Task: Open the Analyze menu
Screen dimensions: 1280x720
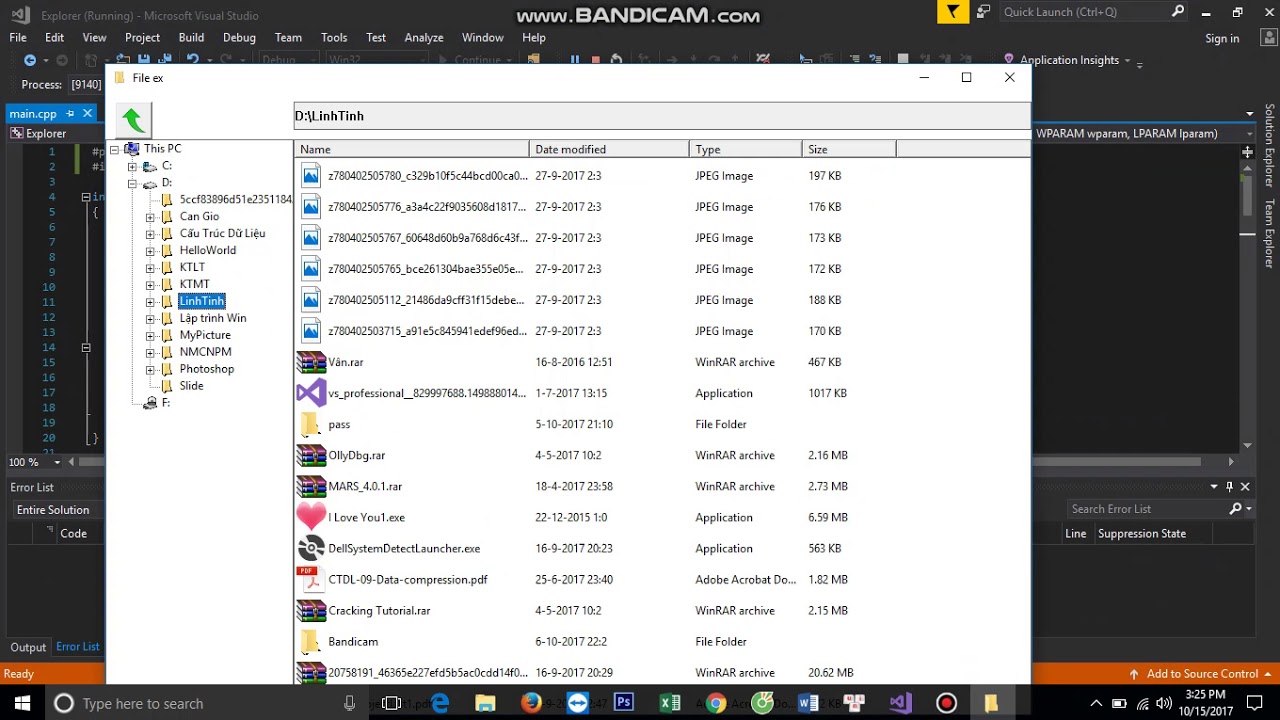Action: (424, 37)
